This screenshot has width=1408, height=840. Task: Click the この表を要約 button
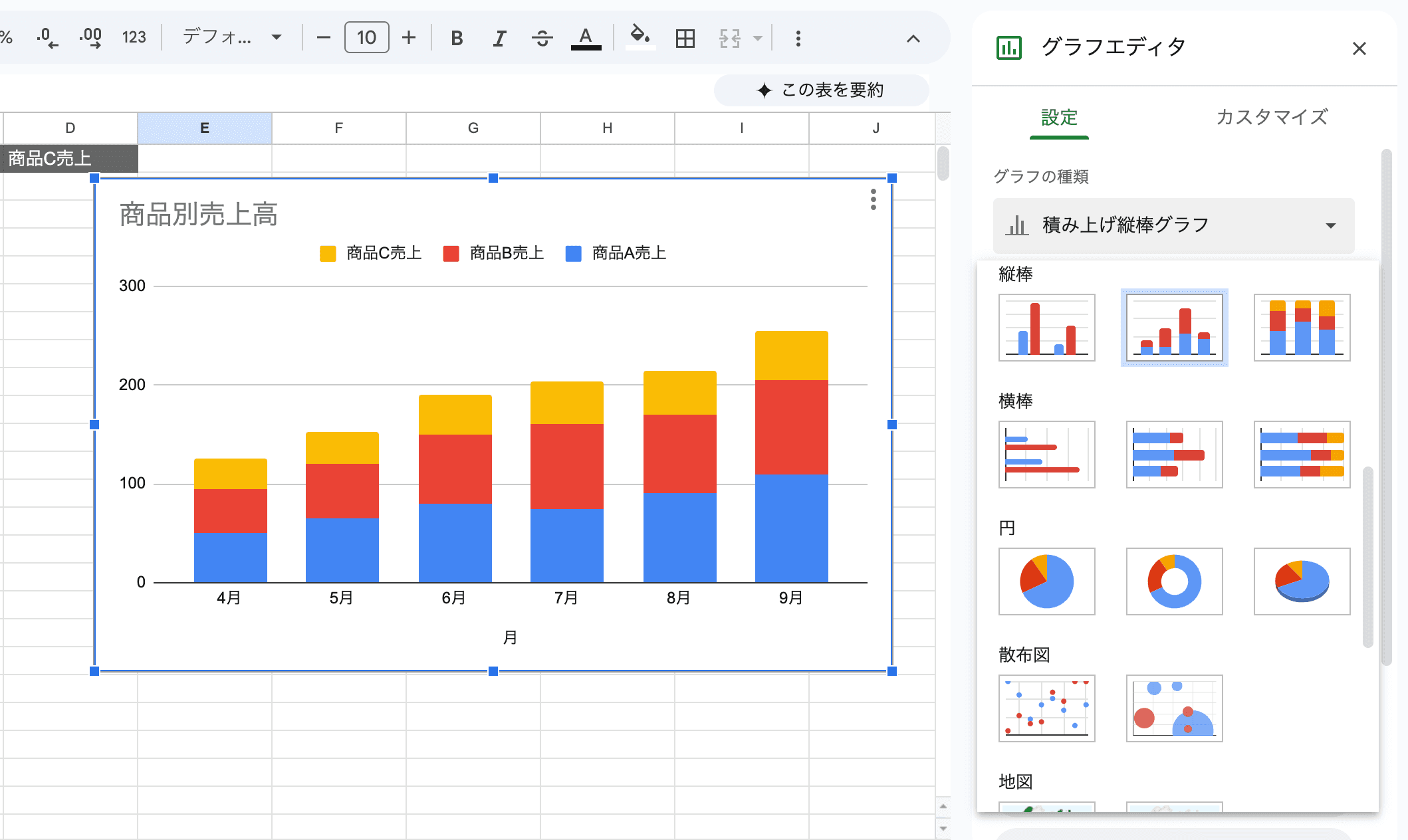click(821, 90)
